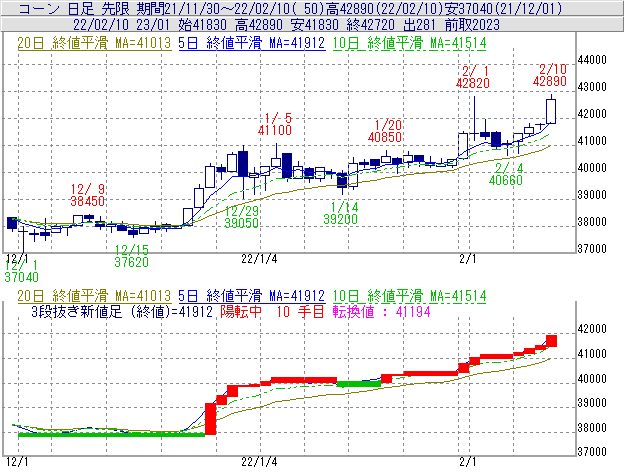
Task: Click the 10日 終値平滑 legend above the lower chart
Action: click(410, 296)
